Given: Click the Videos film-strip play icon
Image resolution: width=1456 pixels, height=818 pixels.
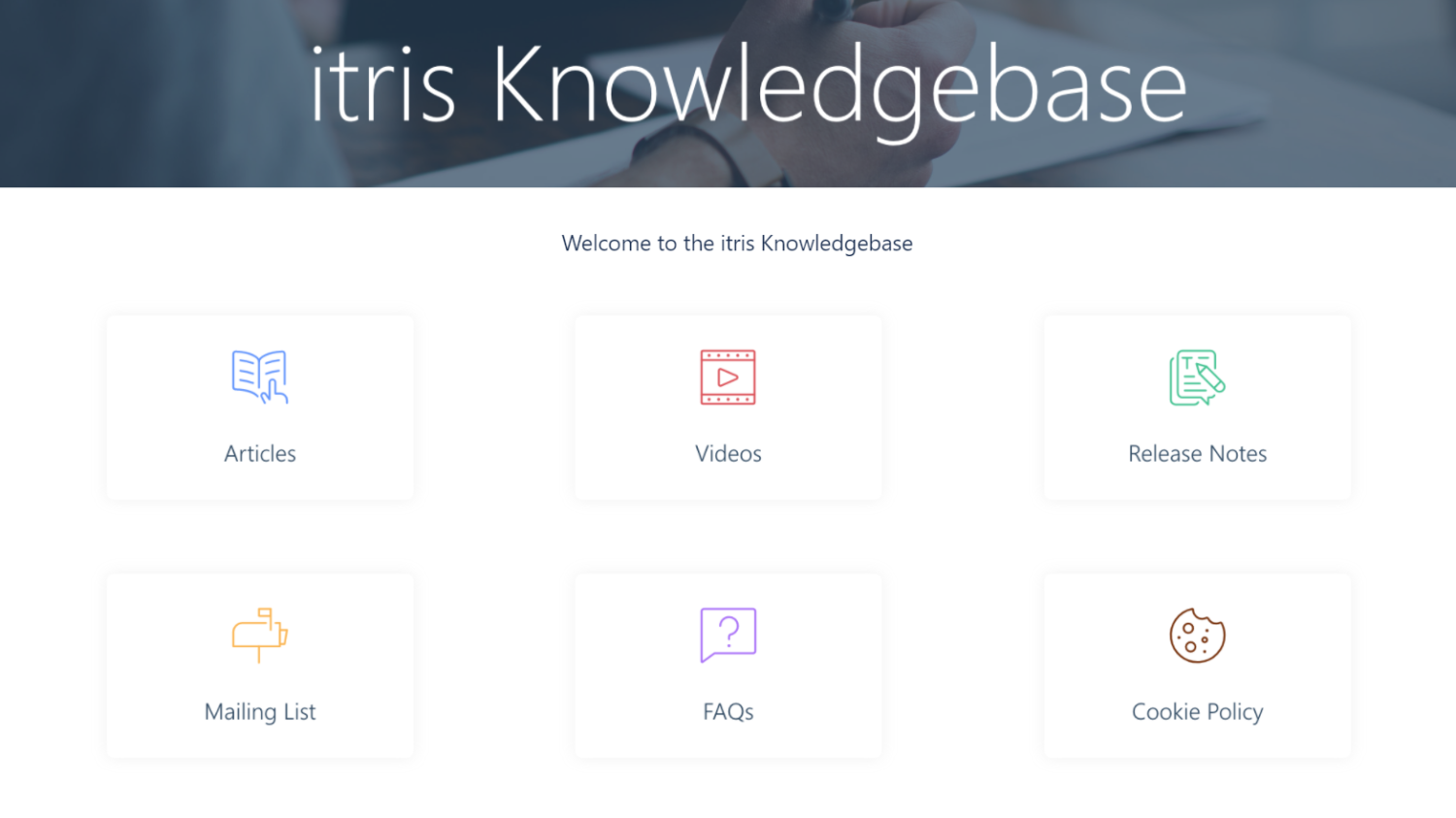Looking at the screenshot, I should pos(728,376).
